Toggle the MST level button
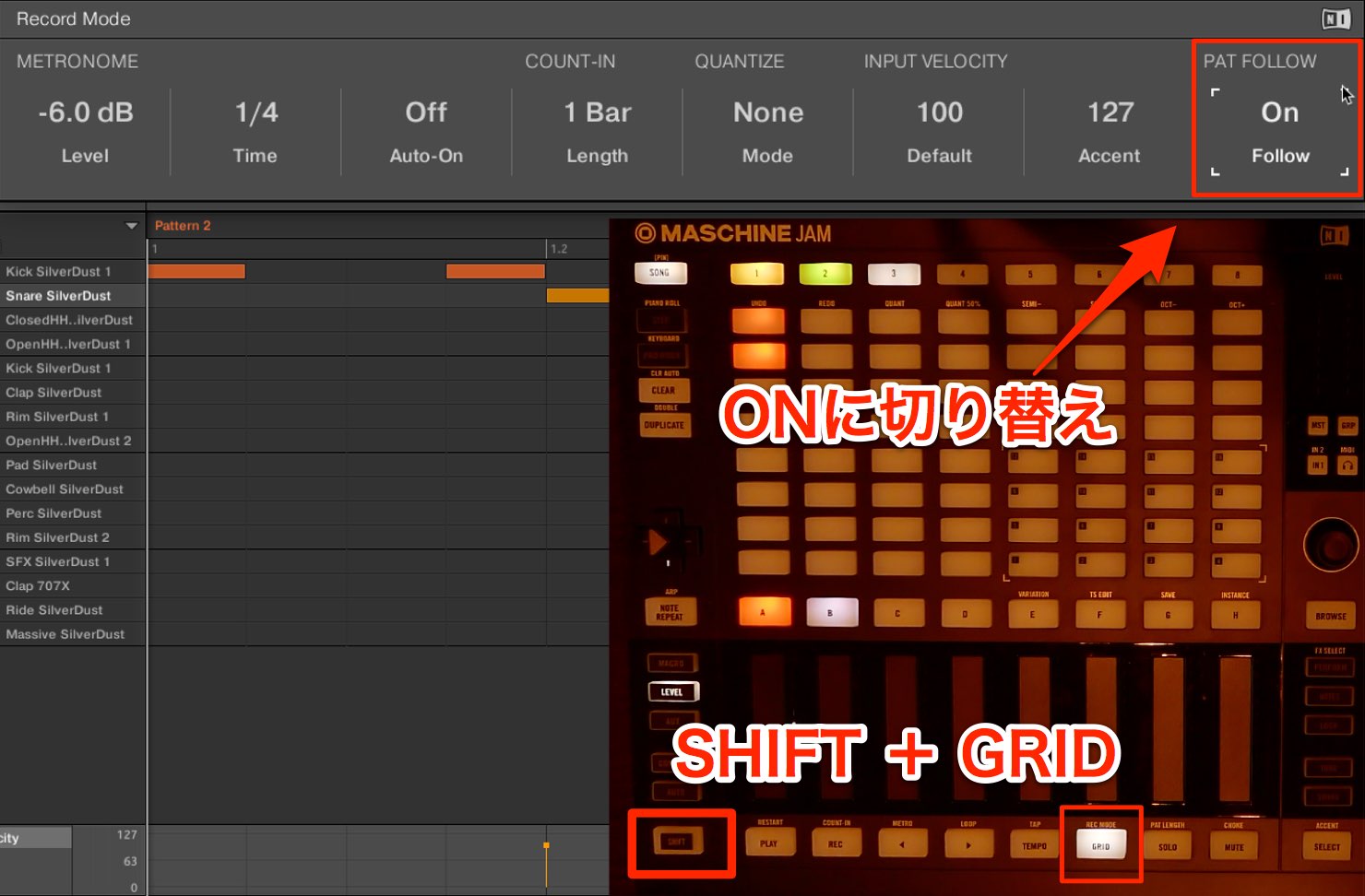 (x=1318, y=426)
